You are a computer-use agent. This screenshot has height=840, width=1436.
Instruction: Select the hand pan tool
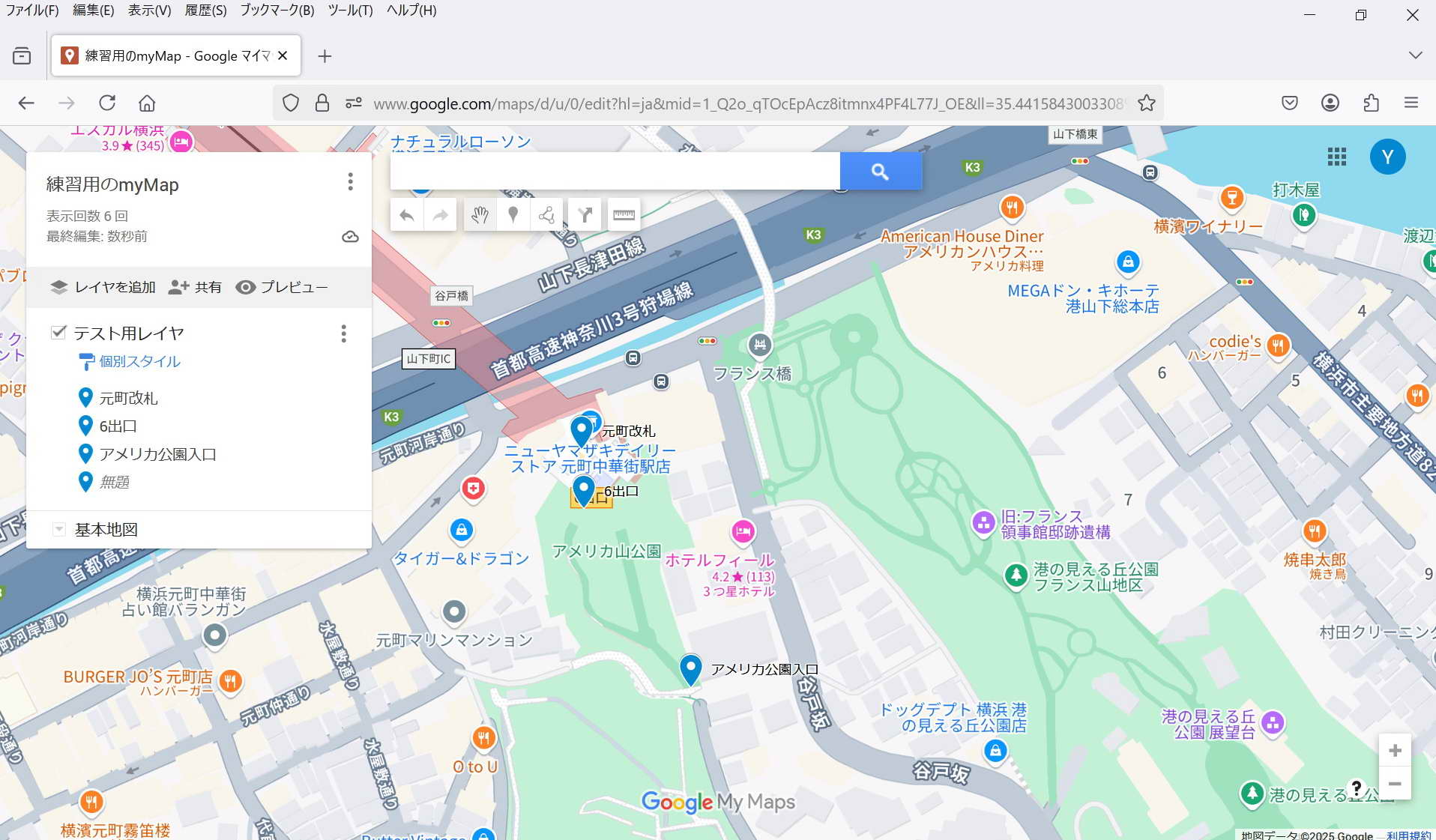[480, 216]
